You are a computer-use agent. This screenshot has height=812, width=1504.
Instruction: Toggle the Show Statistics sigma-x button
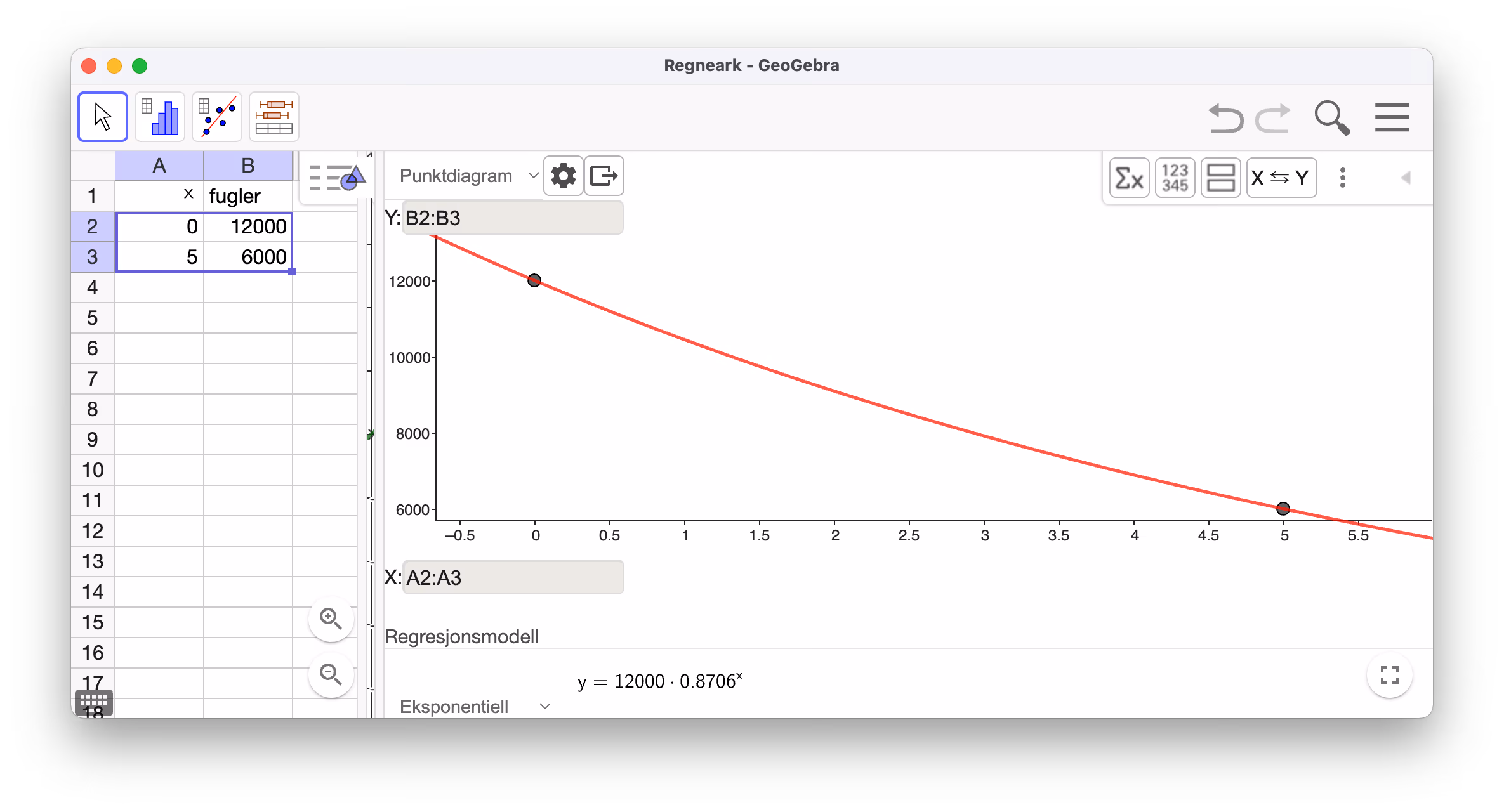click(1129, 178)
